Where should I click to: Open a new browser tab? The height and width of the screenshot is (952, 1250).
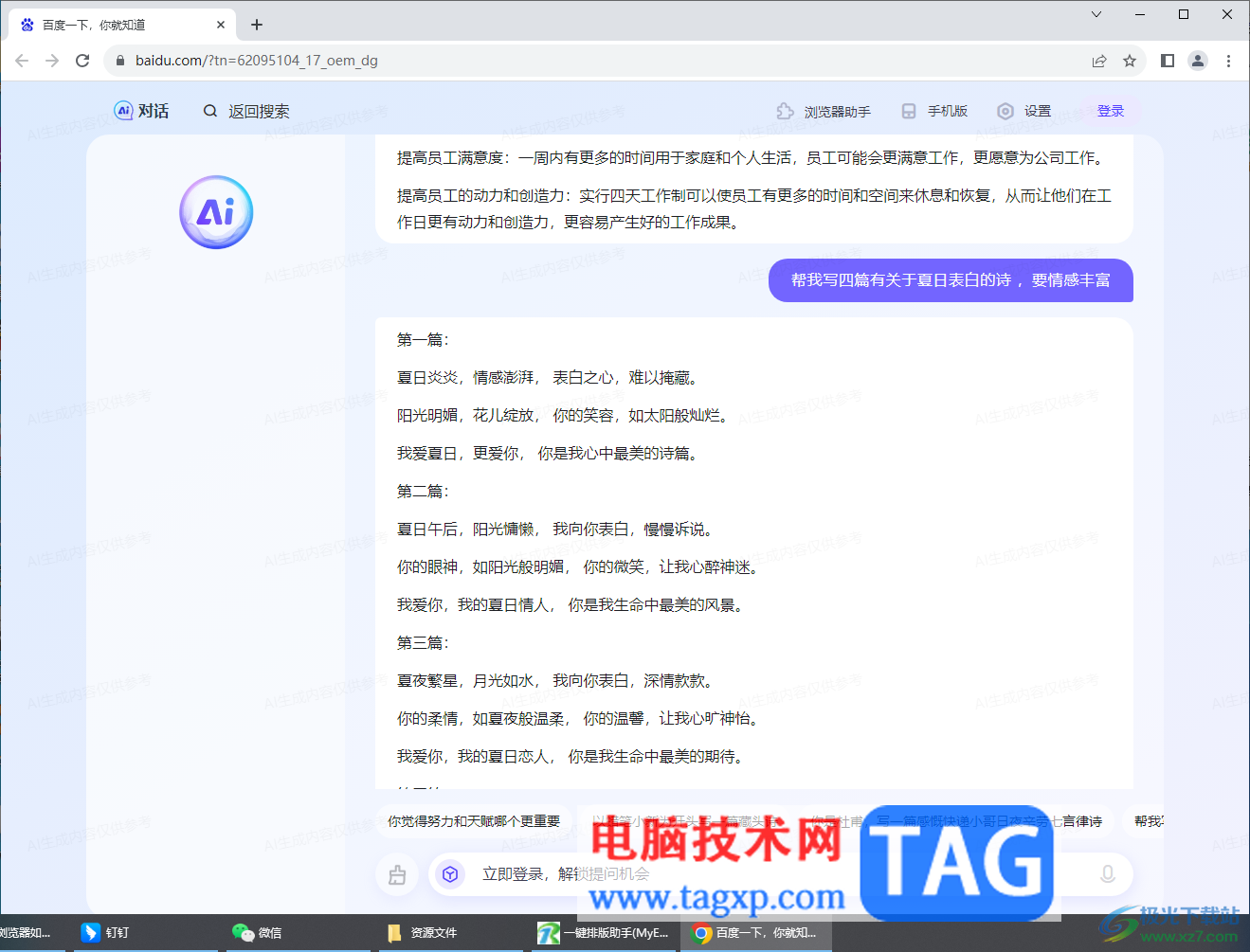(257, 25)
